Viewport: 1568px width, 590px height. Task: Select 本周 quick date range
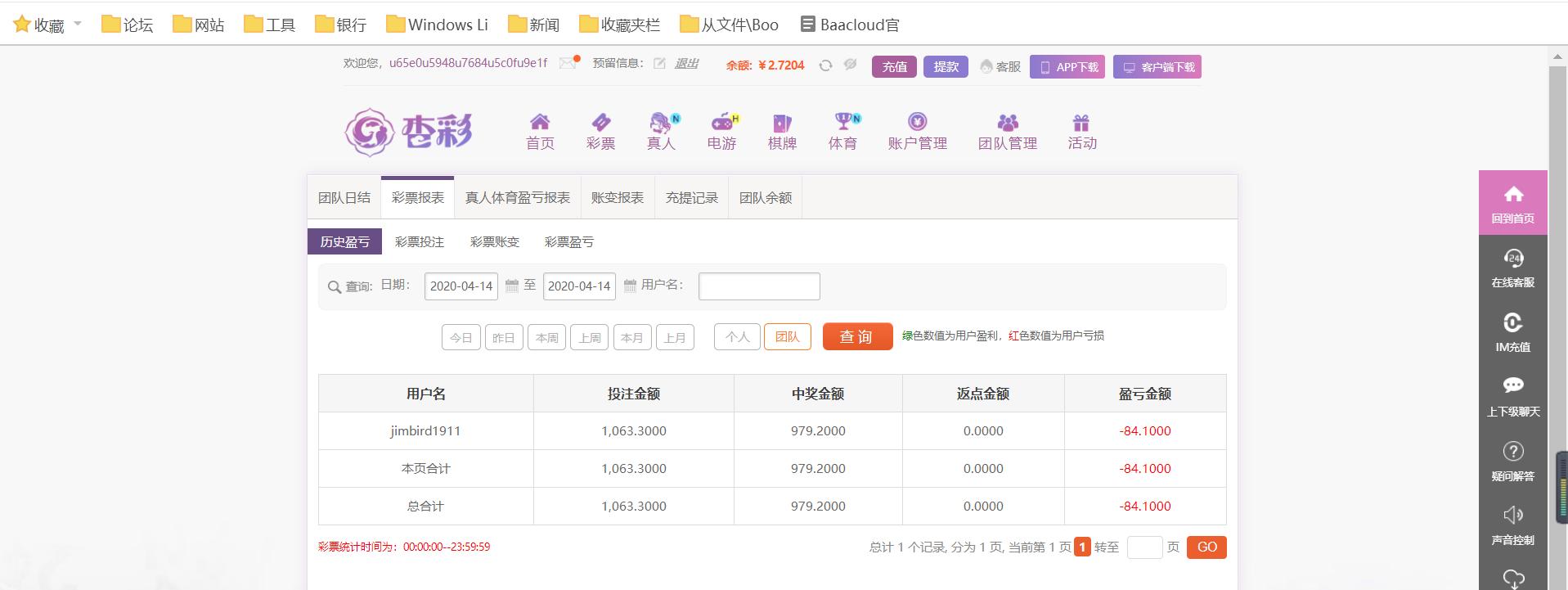pos(546,337)
